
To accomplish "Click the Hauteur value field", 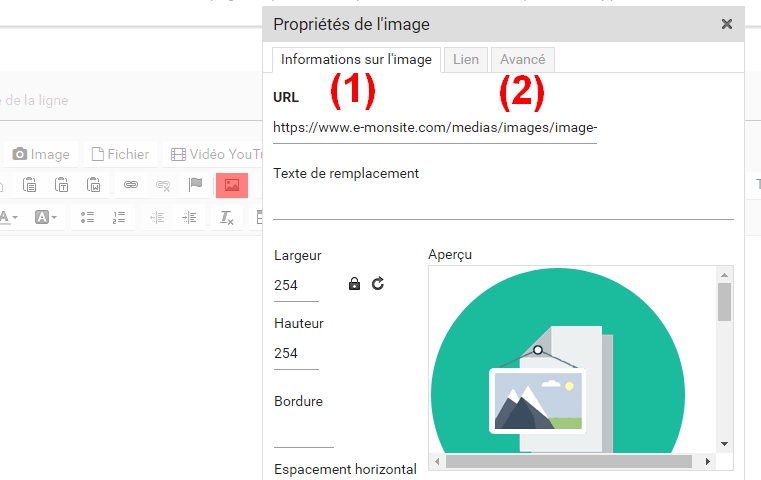I will coord(296,354).
